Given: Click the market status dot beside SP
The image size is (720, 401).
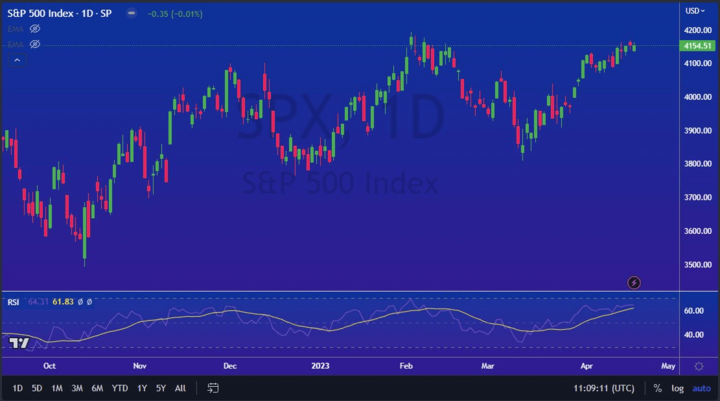Looking at the screenshot, I should click(x=131, y=13).
